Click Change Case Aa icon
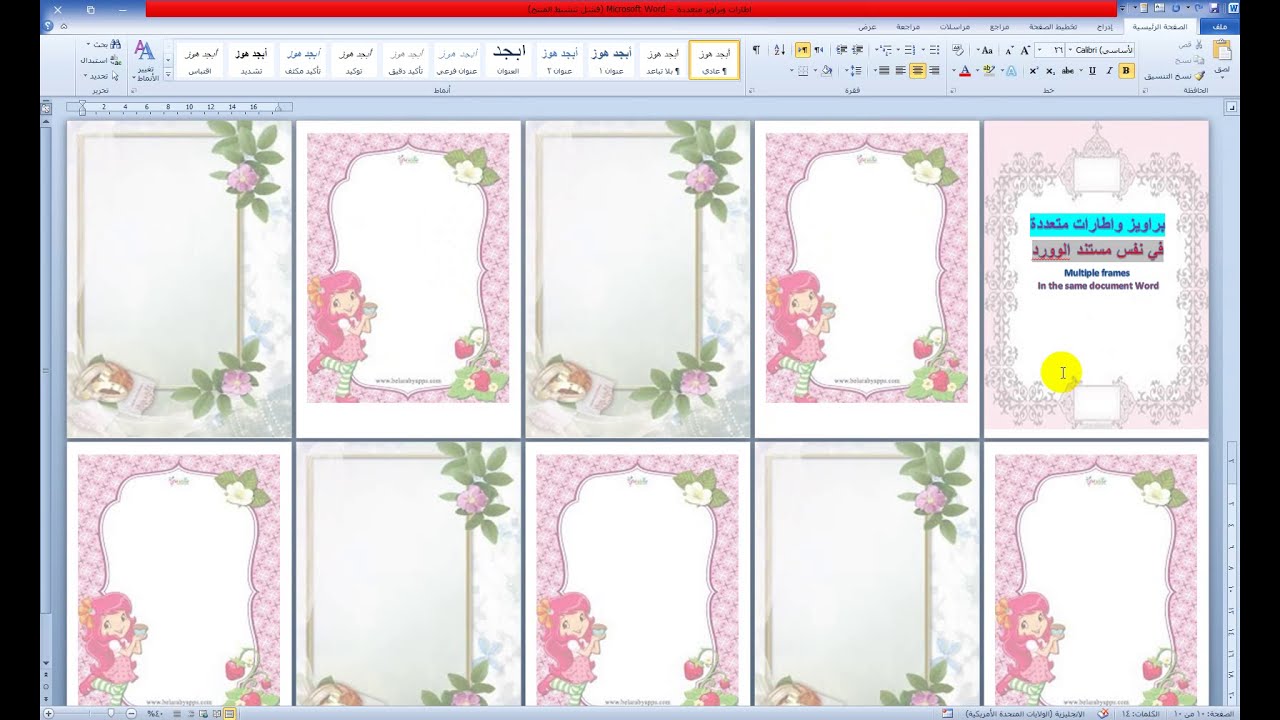 [986, 49]
